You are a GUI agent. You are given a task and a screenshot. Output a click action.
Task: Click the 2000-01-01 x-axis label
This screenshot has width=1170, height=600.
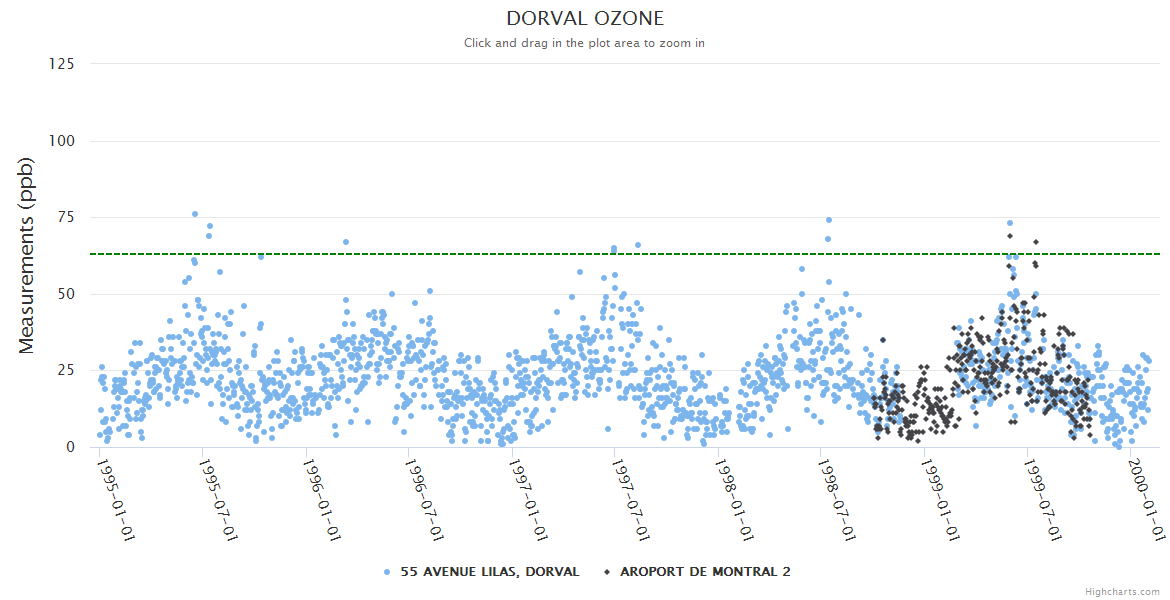[x=1146, y=498]
